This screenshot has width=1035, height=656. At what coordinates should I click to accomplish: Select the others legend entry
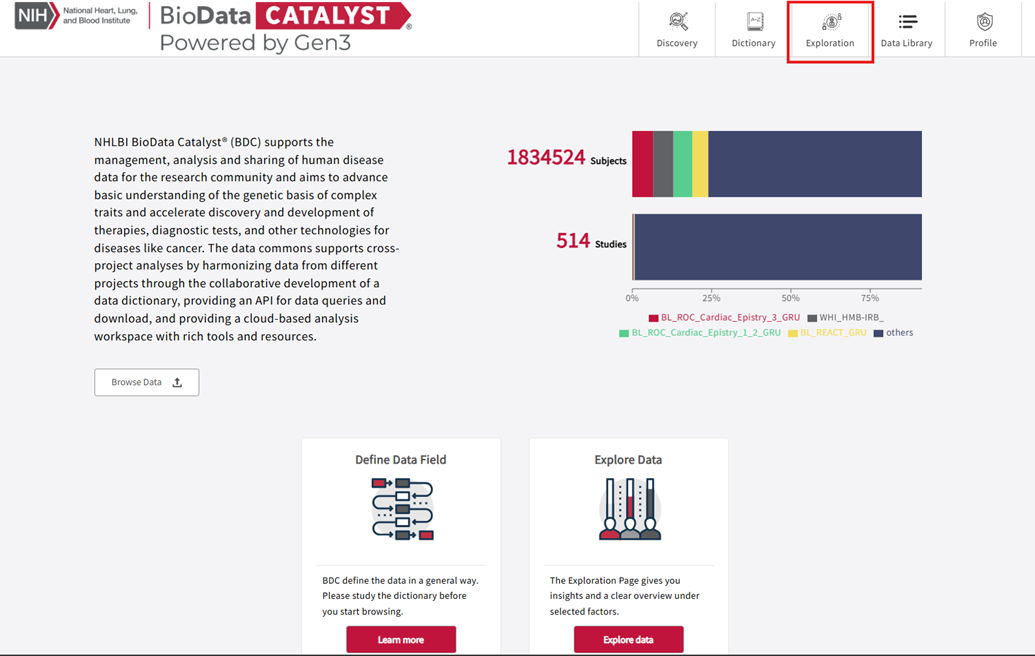894,333
